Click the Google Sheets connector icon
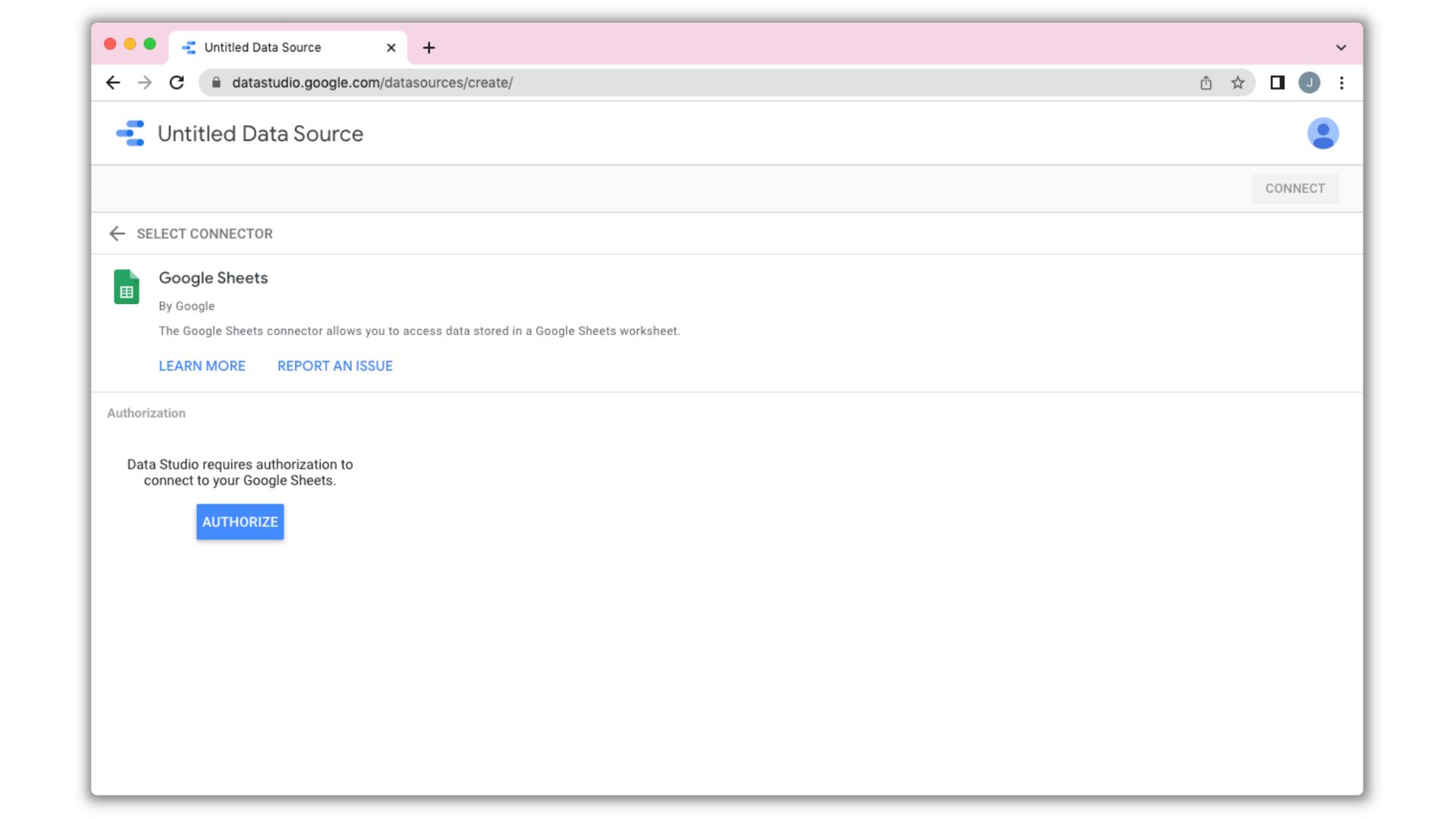The image size is (1456, 819). point(127,287)
